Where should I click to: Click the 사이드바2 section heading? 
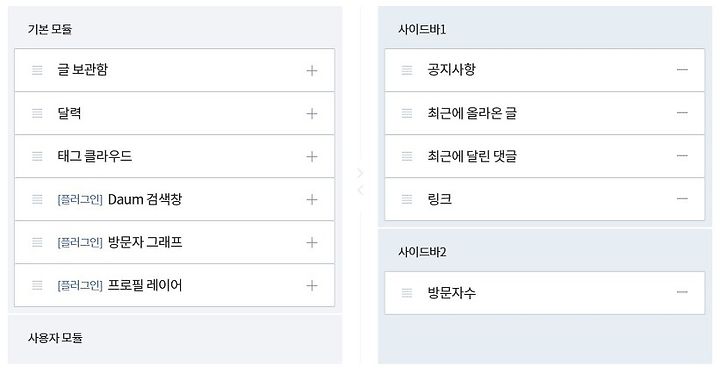coord(422,252)
